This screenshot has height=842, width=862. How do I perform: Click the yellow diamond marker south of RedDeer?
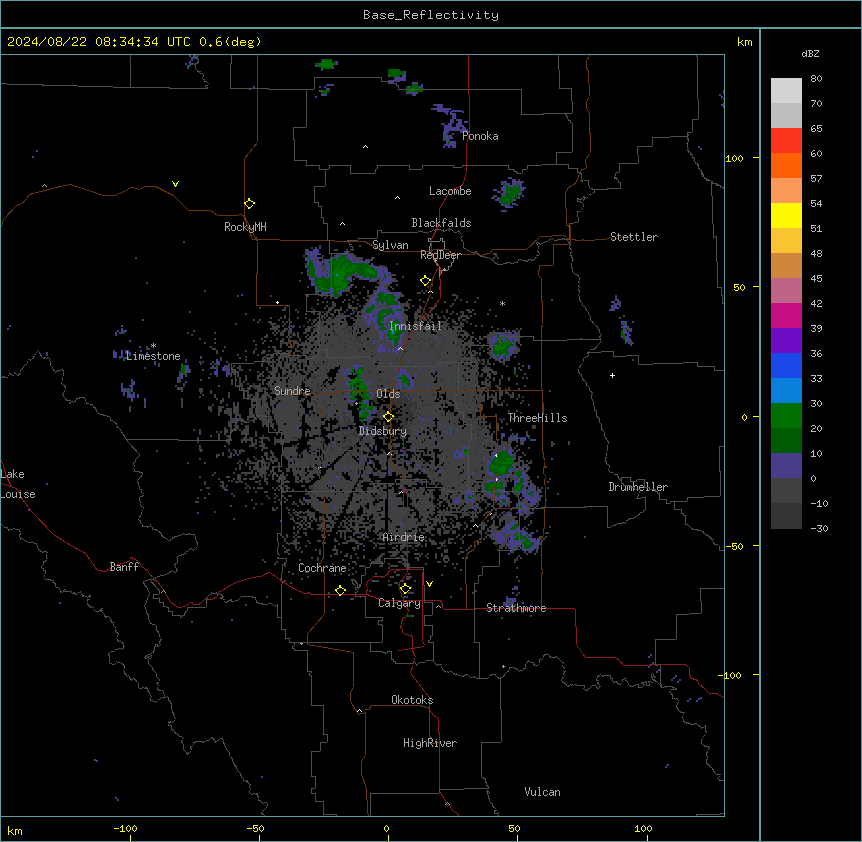[426, 281]
